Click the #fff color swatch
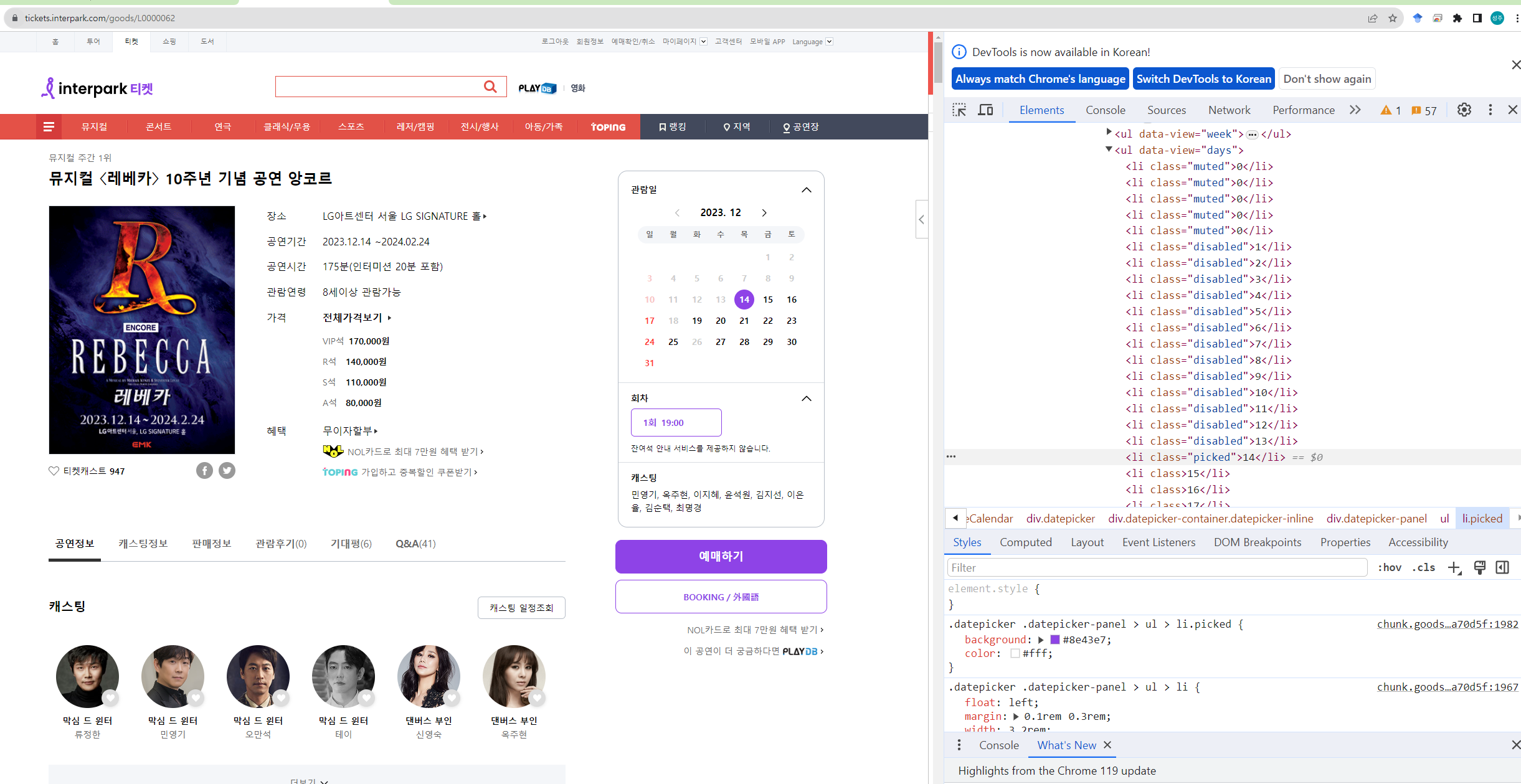Image resolution: width=1521 pixels, height=784 pixels. pos(1015,653)
